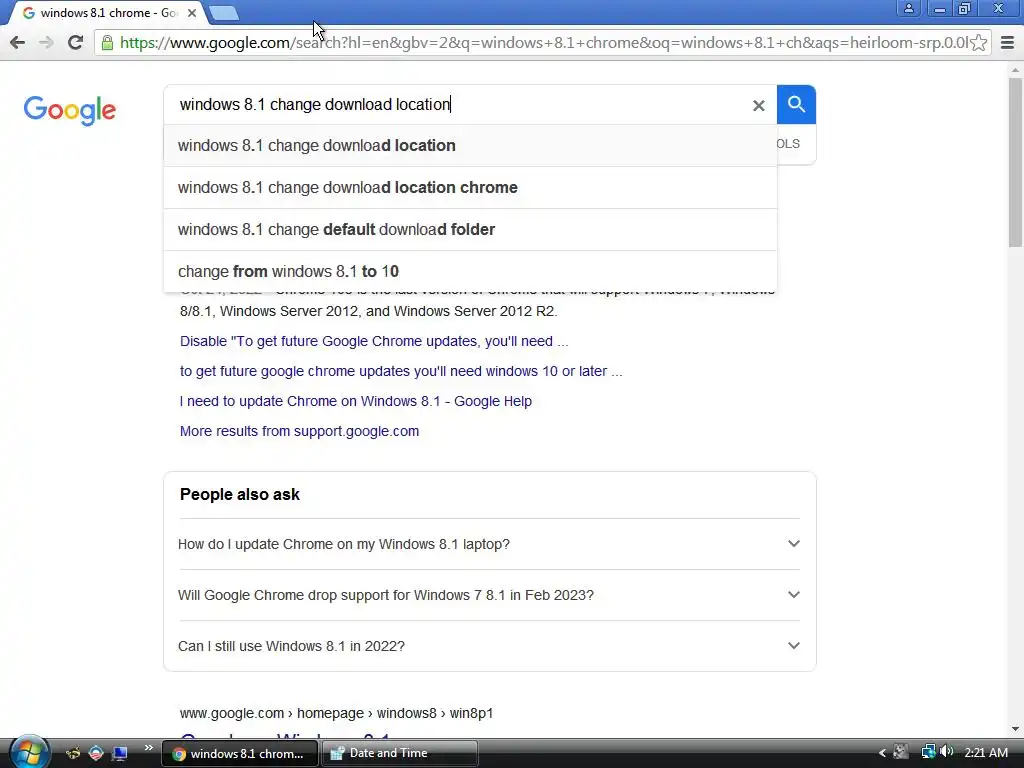Bookmark this page with the star icon
The image size is (1024, 768).
[978, 43]
